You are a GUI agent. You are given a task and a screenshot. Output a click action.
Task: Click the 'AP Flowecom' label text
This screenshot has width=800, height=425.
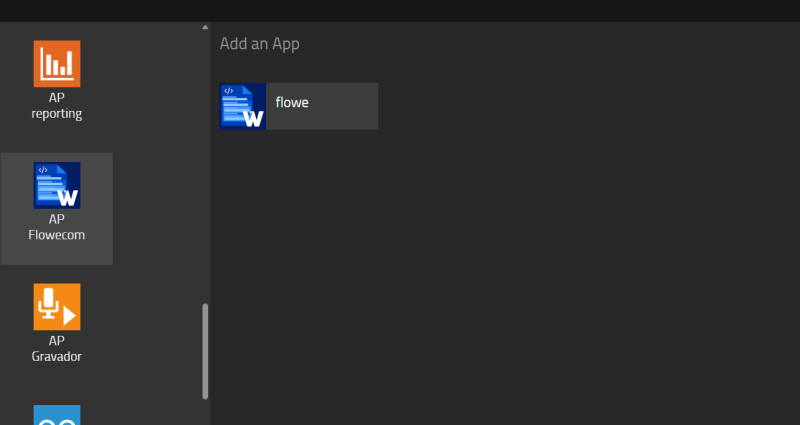57,227
